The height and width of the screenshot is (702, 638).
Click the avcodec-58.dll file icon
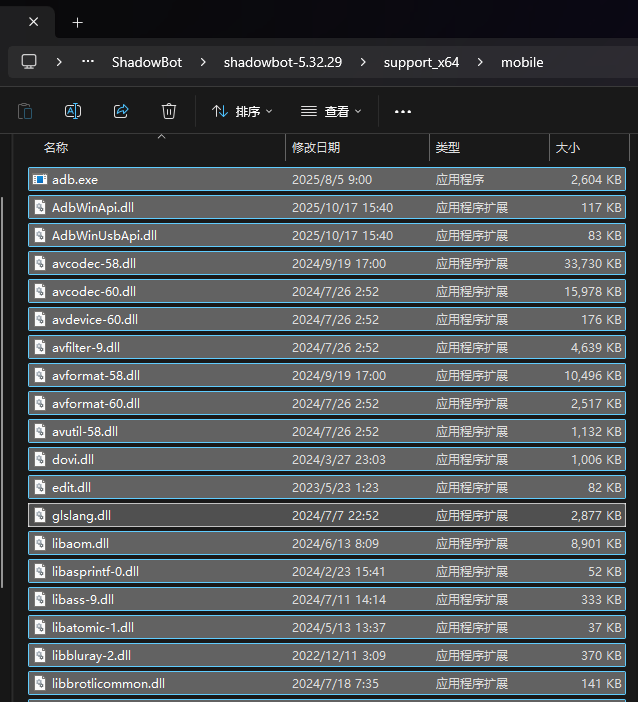pyautogui.click(x=40, y=263)
